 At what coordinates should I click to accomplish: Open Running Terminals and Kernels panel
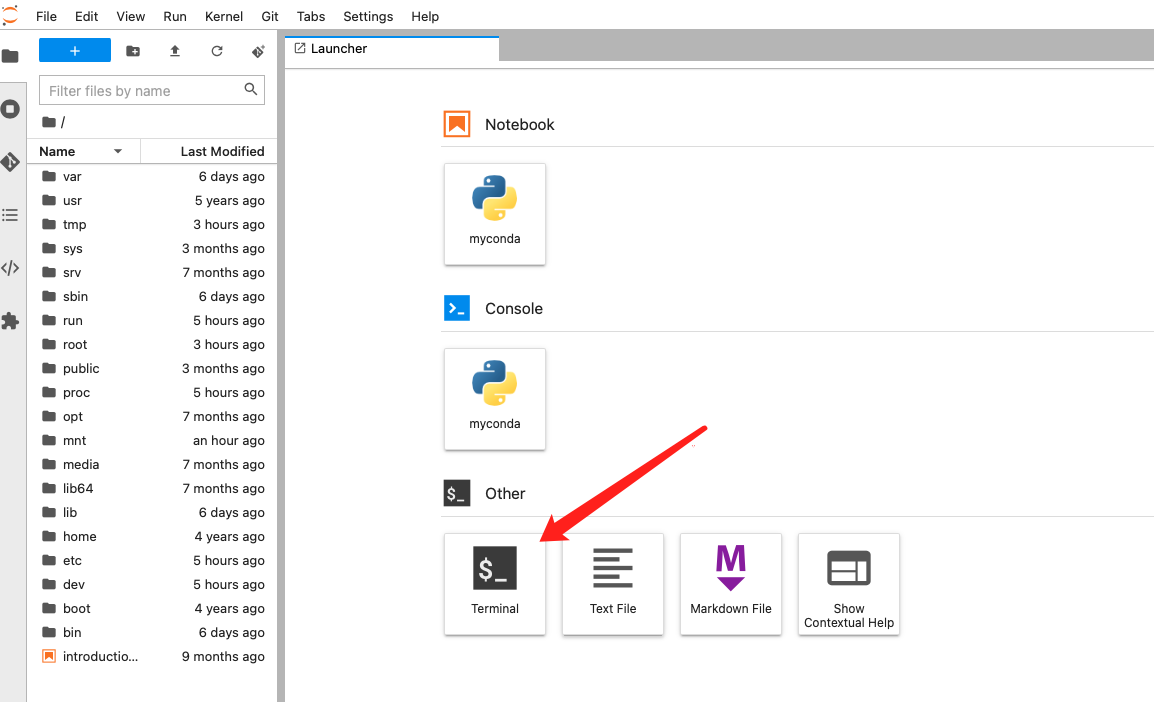tap(10, 110)
